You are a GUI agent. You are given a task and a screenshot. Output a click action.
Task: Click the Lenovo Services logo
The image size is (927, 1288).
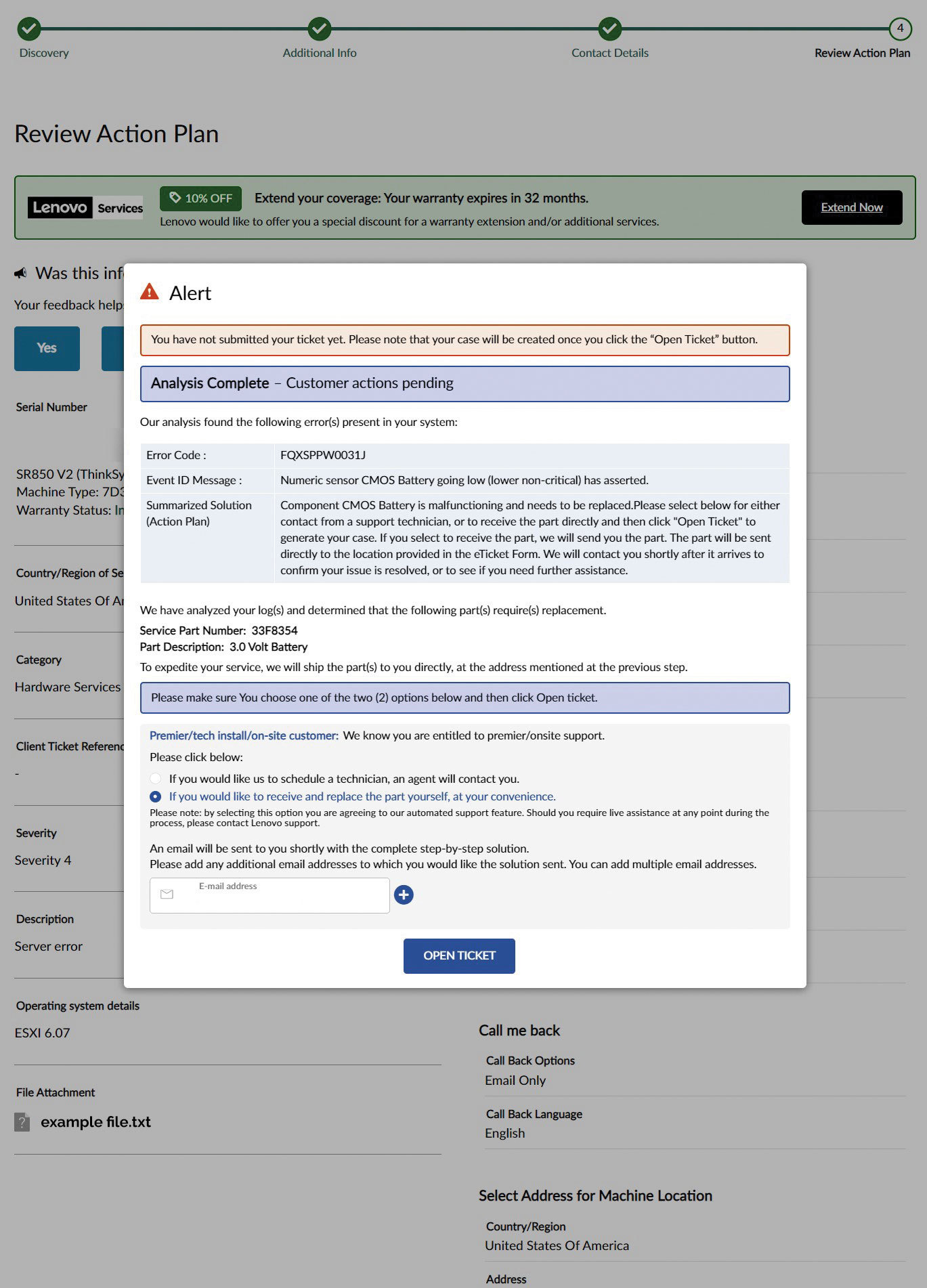coord(85,207)
